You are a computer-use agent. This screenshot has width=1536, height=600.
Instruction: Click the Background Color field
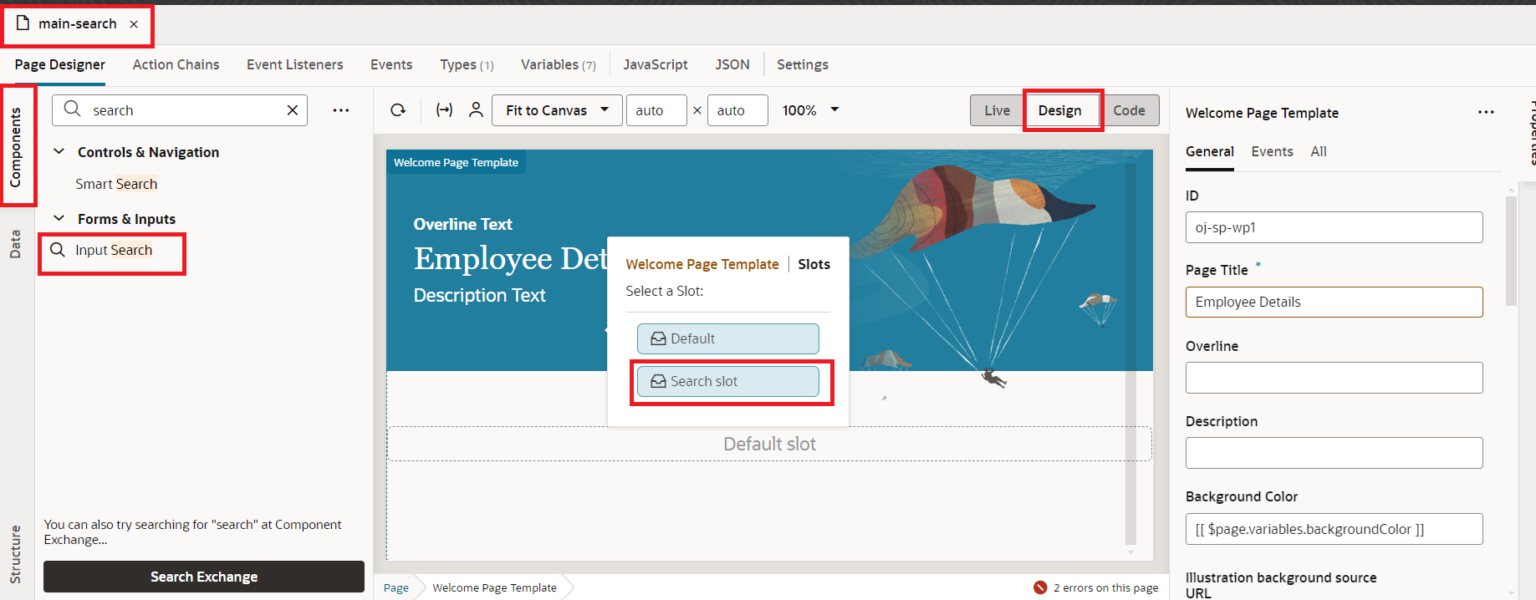point(1334,528)
